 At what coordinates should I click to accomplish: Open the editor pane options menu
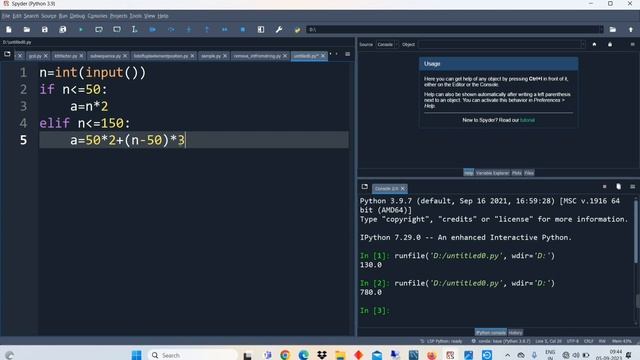click(347, 54)
